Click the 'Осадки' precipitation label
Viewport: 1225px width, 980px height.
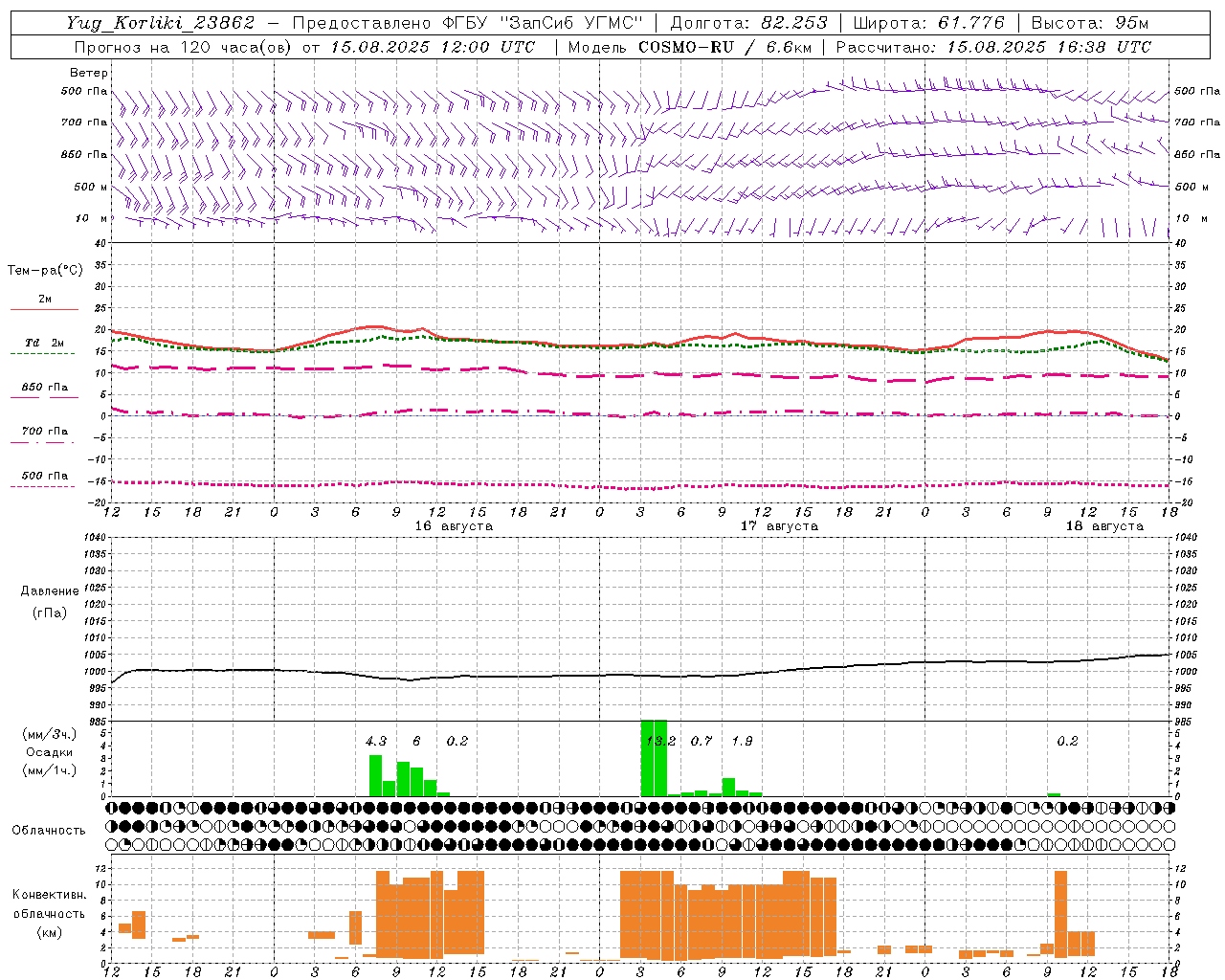[49, 752]
